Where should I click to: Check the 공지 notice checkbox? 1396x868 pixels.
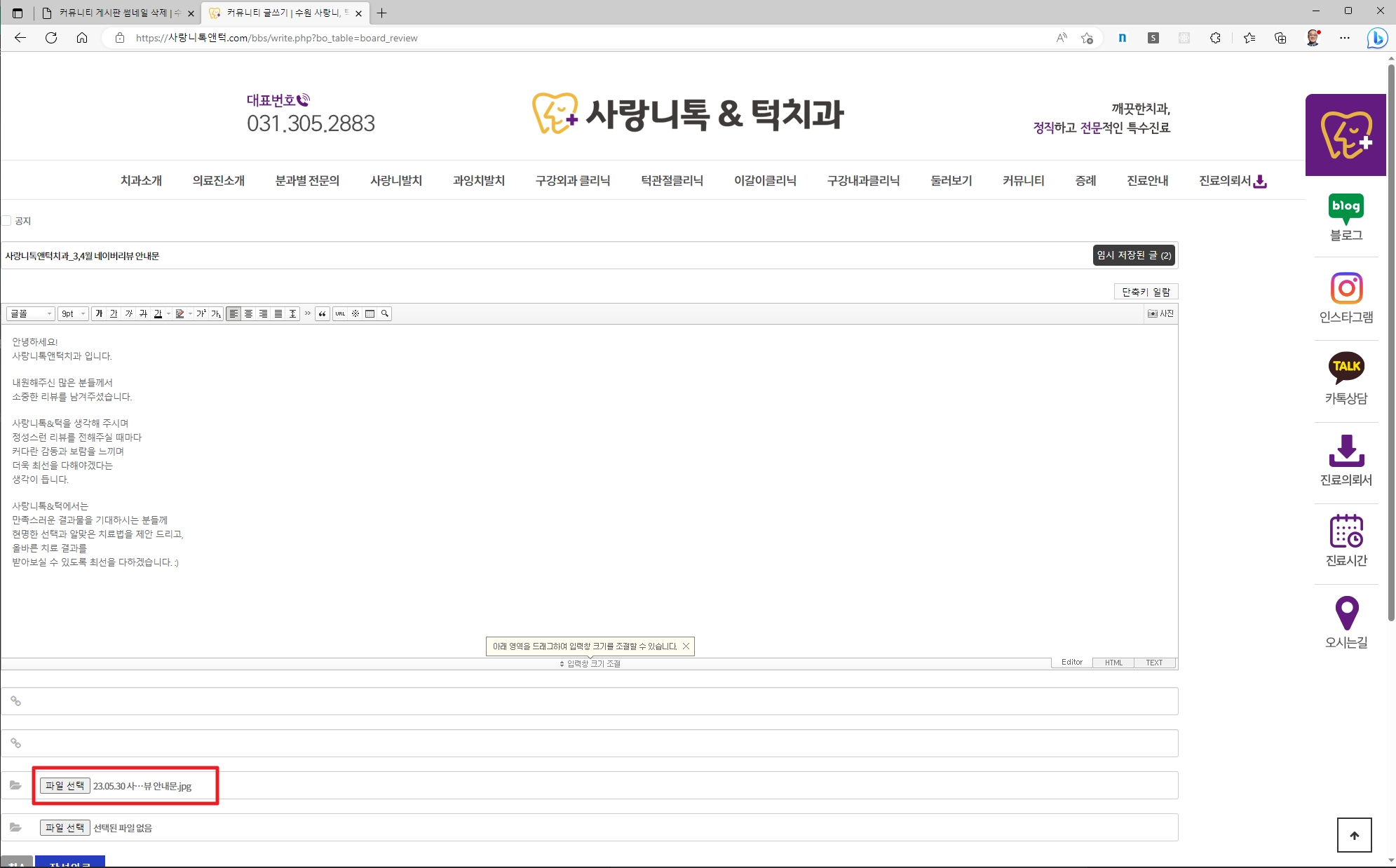point(6,221)
